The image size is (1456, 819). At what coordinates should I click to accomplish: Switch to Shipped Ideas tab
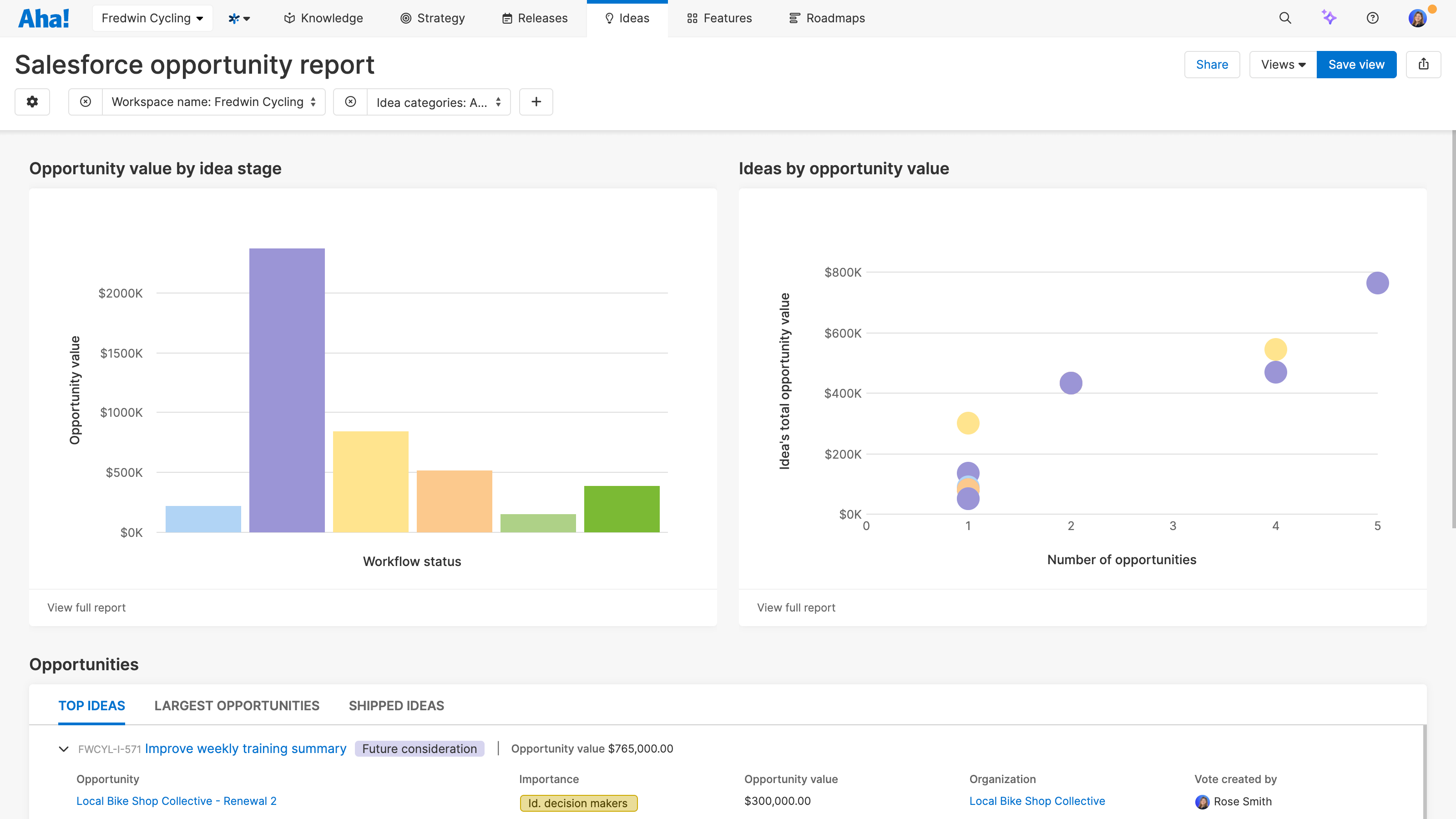click(396, 705)
